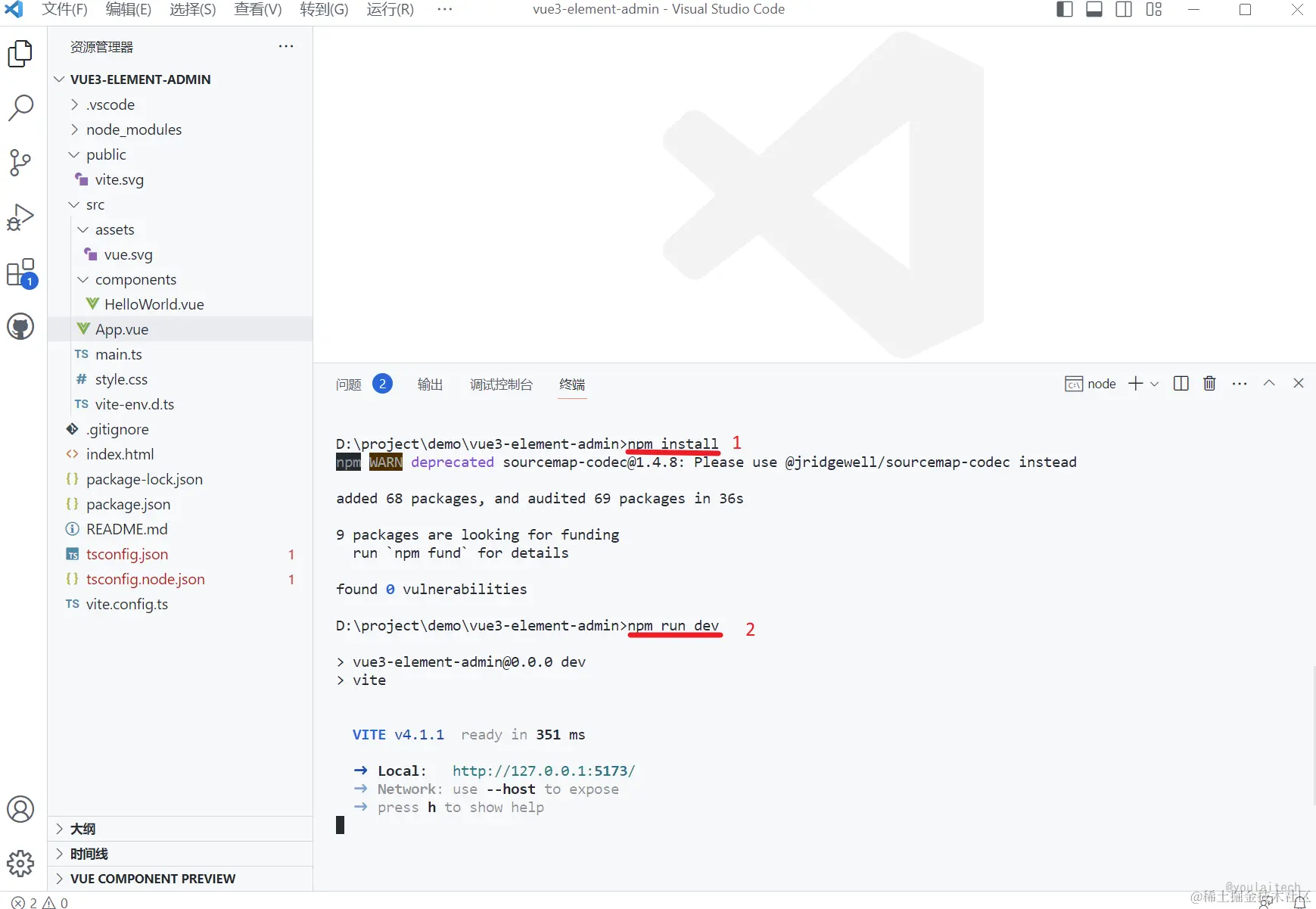Toggle the bottom panel layout button
This screenshot has height=909, width=1316.
click(x=1094, y=10)
